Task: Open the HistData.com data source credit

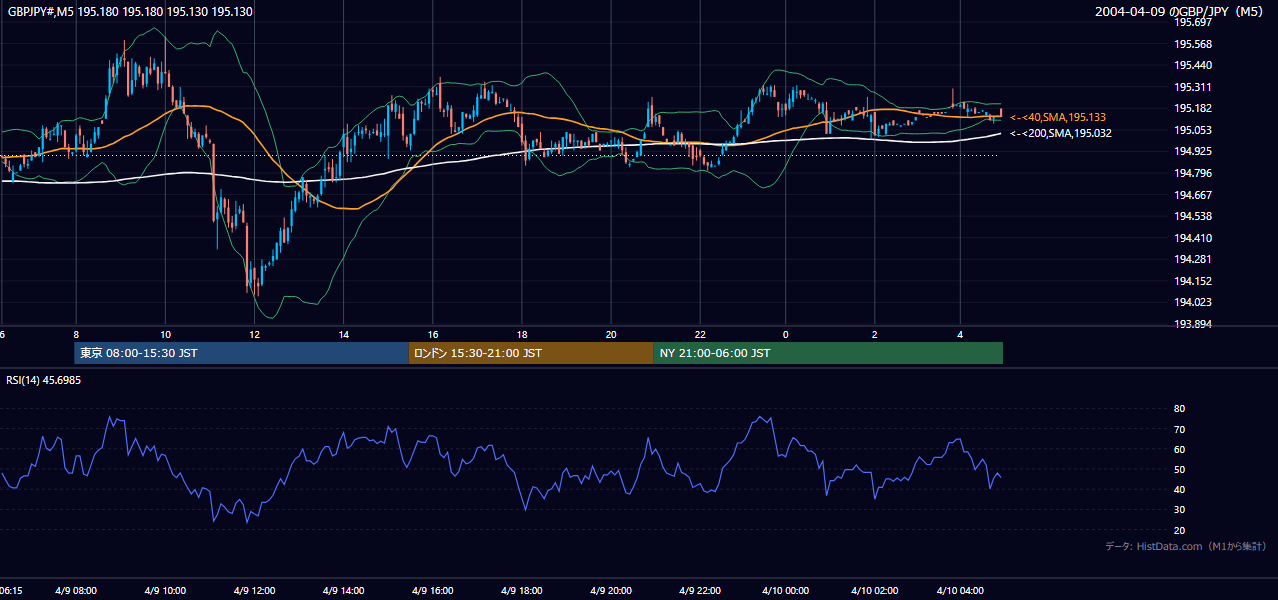Action: tap(1186, 546)
